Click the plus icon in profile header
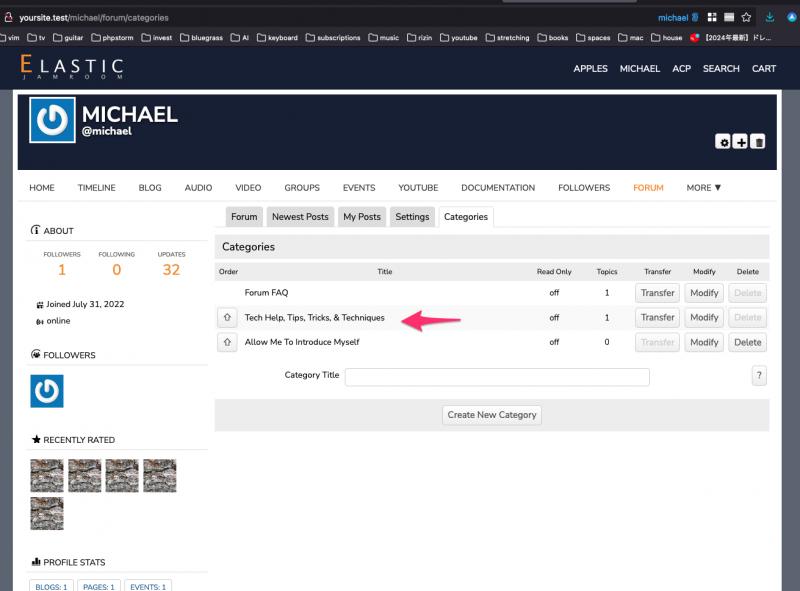The width and height of the screenshot is (800, 591). (741, 142)
